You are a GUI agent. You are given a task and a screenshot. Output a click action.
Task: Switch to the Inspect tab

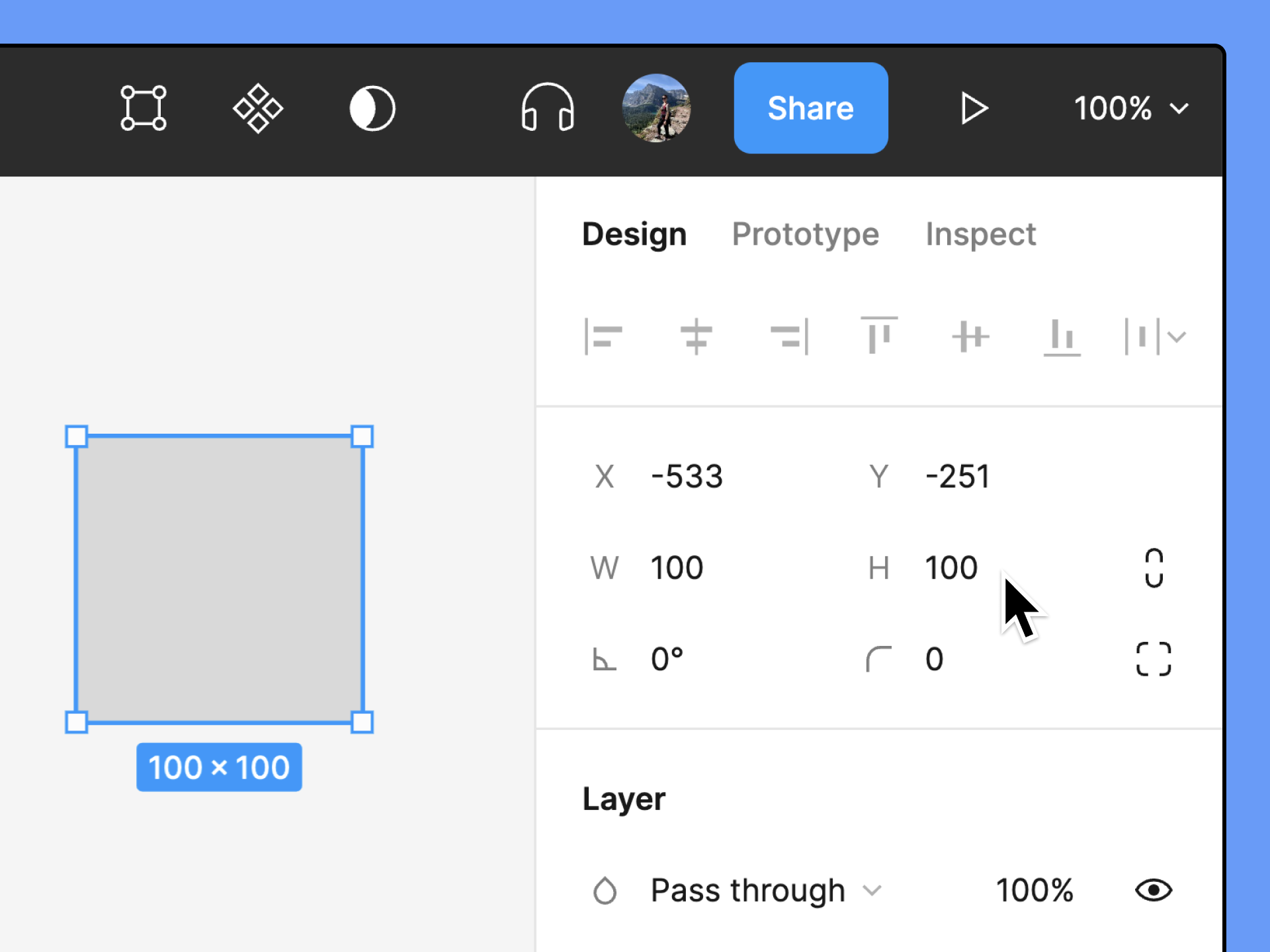pyautogui.click(x=980, y=233)
